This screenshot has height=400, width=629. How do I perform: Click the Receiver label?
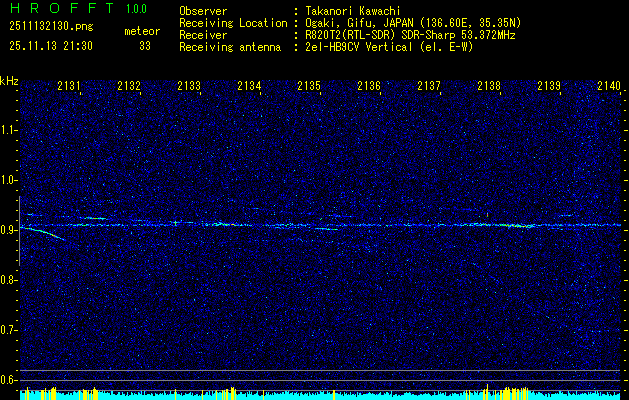[x=203, y=36]
